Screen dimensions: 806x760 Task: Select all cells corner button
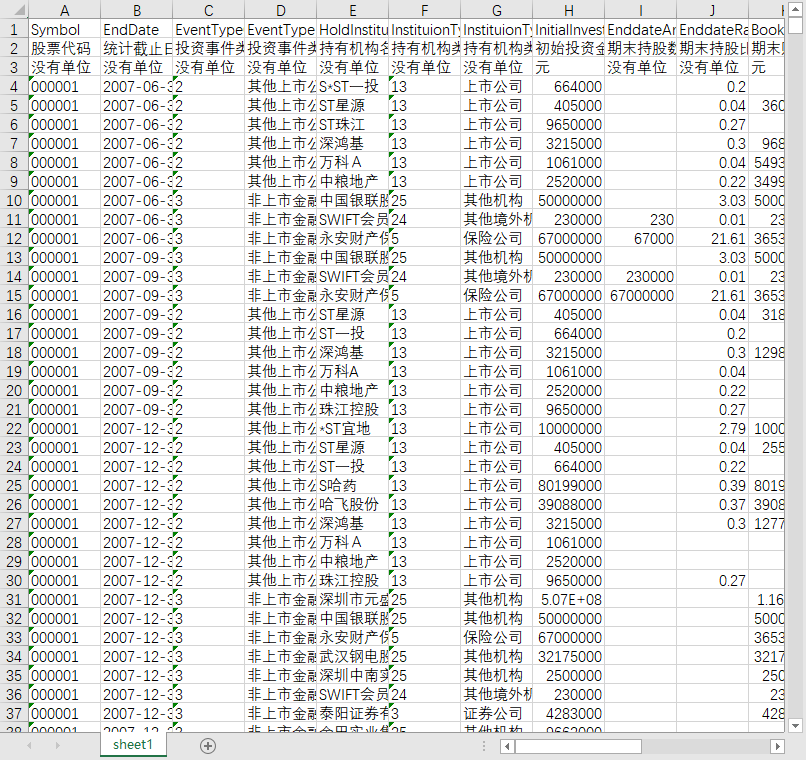coord(14,10)
